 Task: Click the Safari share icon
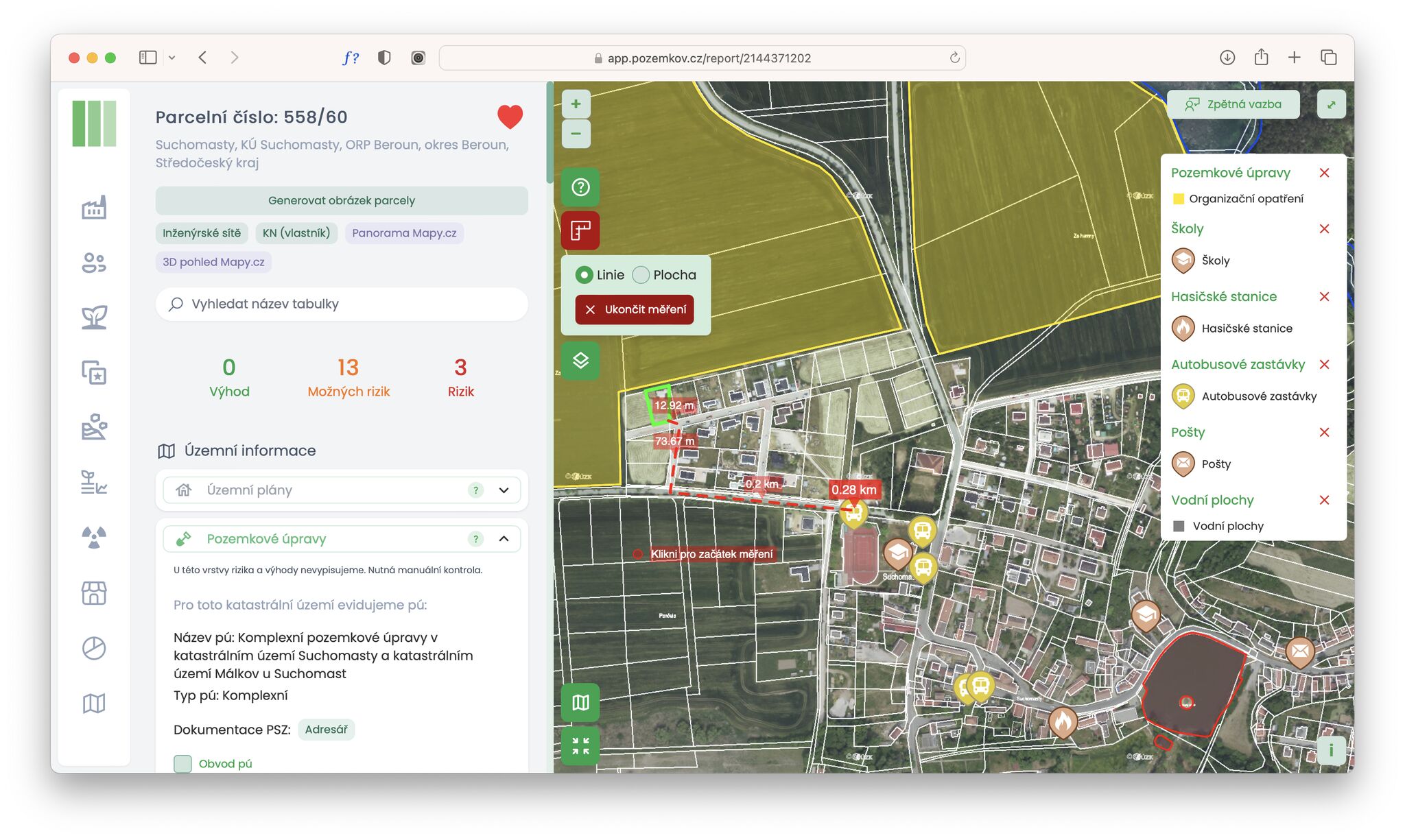(1261, 58)
